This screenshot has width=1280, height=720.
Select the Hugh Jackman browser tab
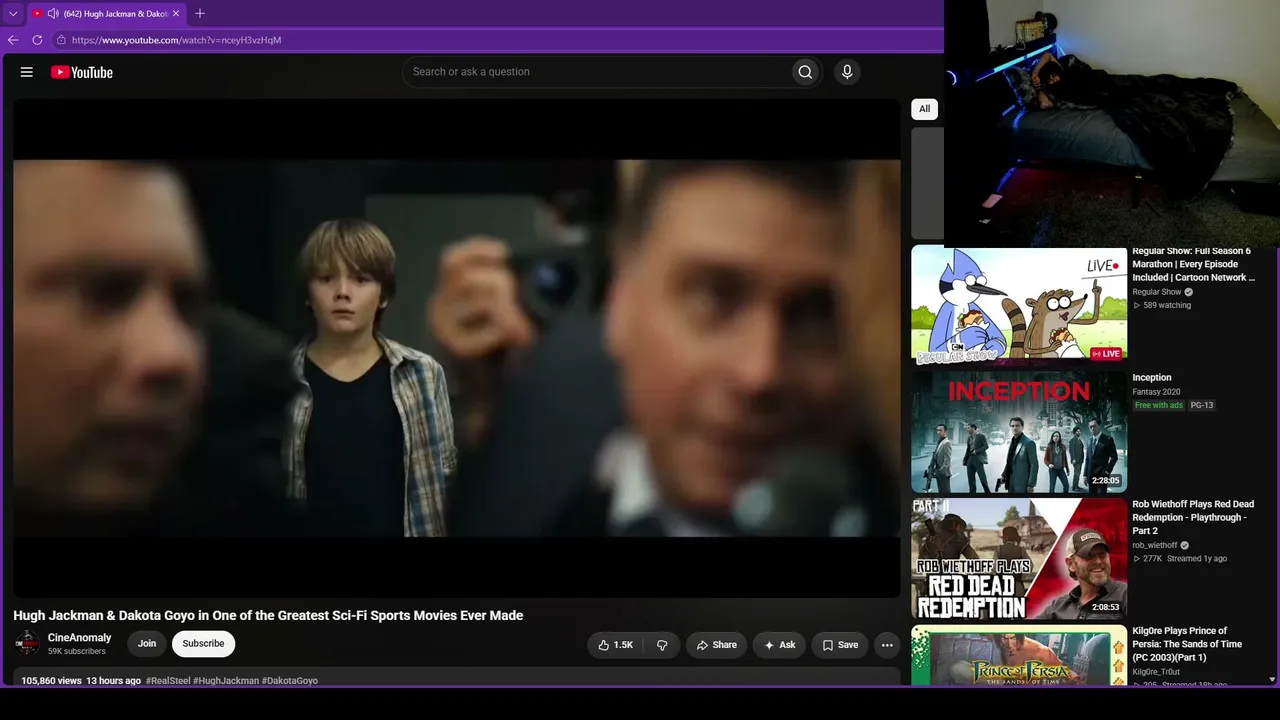(105, 14)
